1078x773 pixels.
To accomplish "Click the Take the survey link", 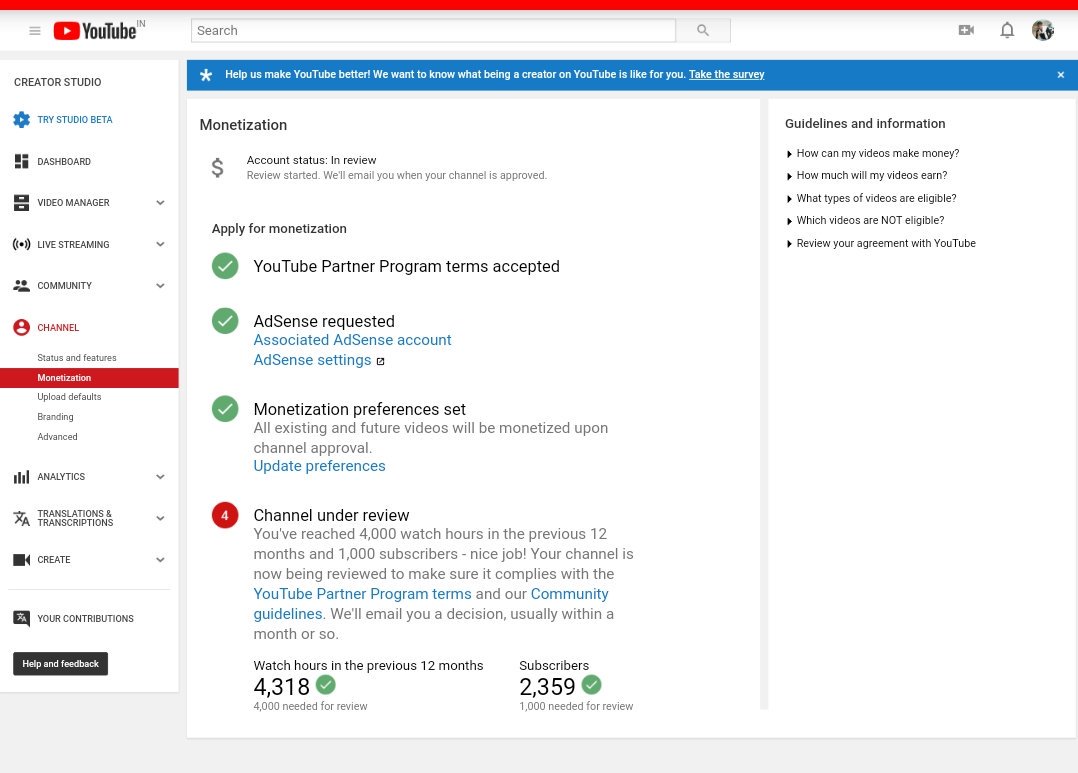I will 726,74.
